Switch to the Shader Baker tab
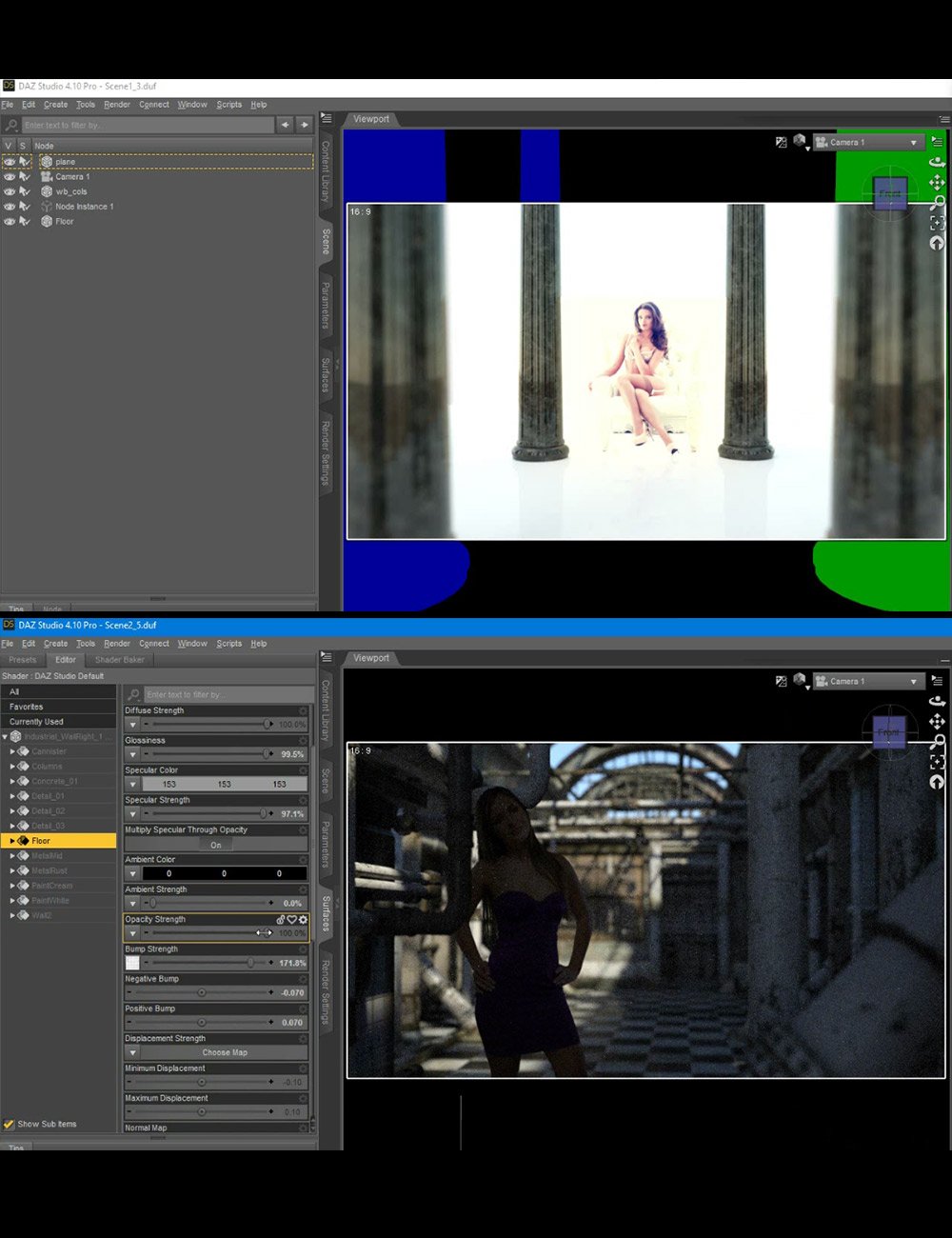Viewport: 952px width, 1238px height. (x=120, y=660)
